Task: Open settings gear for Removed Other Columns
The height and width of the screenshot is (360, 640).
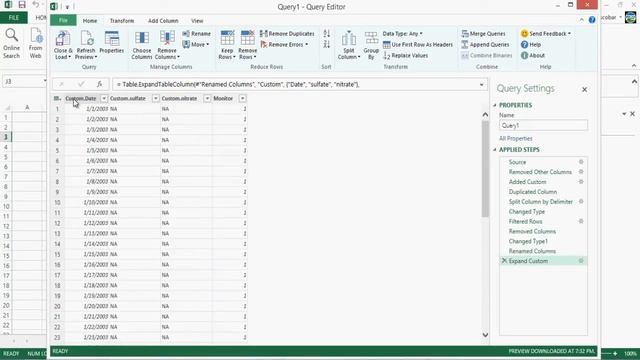Action: [x=581, y=172]
